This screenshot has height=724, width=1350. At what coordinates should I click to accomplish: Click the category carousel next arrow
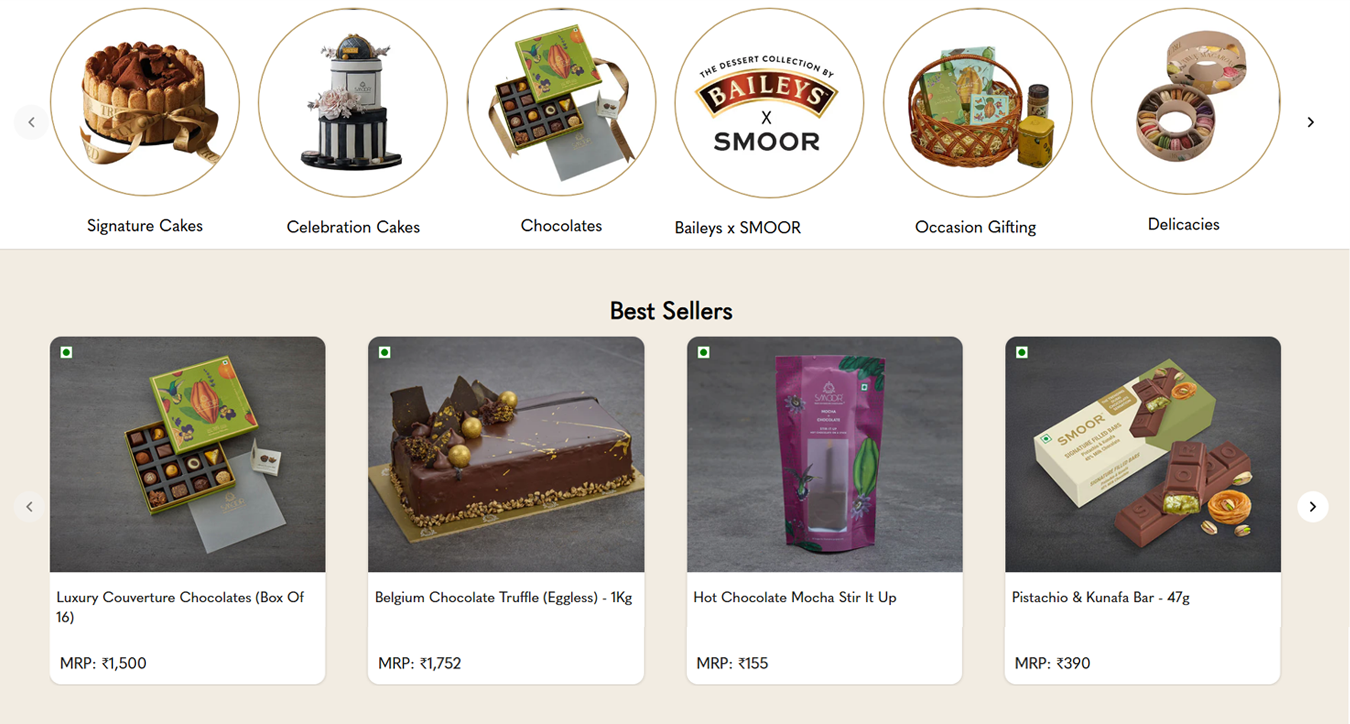1310,122
